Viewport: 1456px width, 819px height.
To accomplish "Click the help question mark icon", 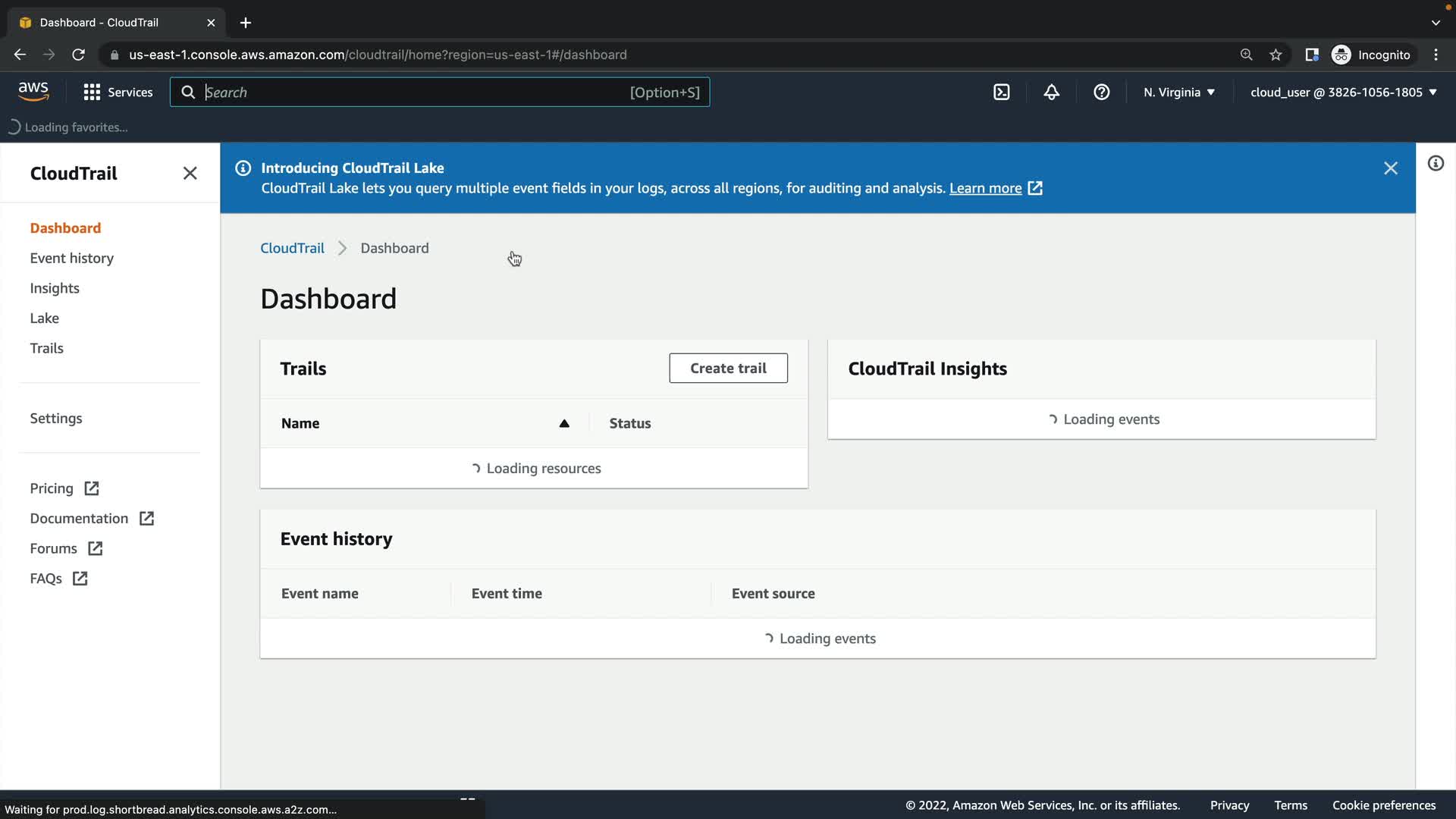I will click(1101, 93).
